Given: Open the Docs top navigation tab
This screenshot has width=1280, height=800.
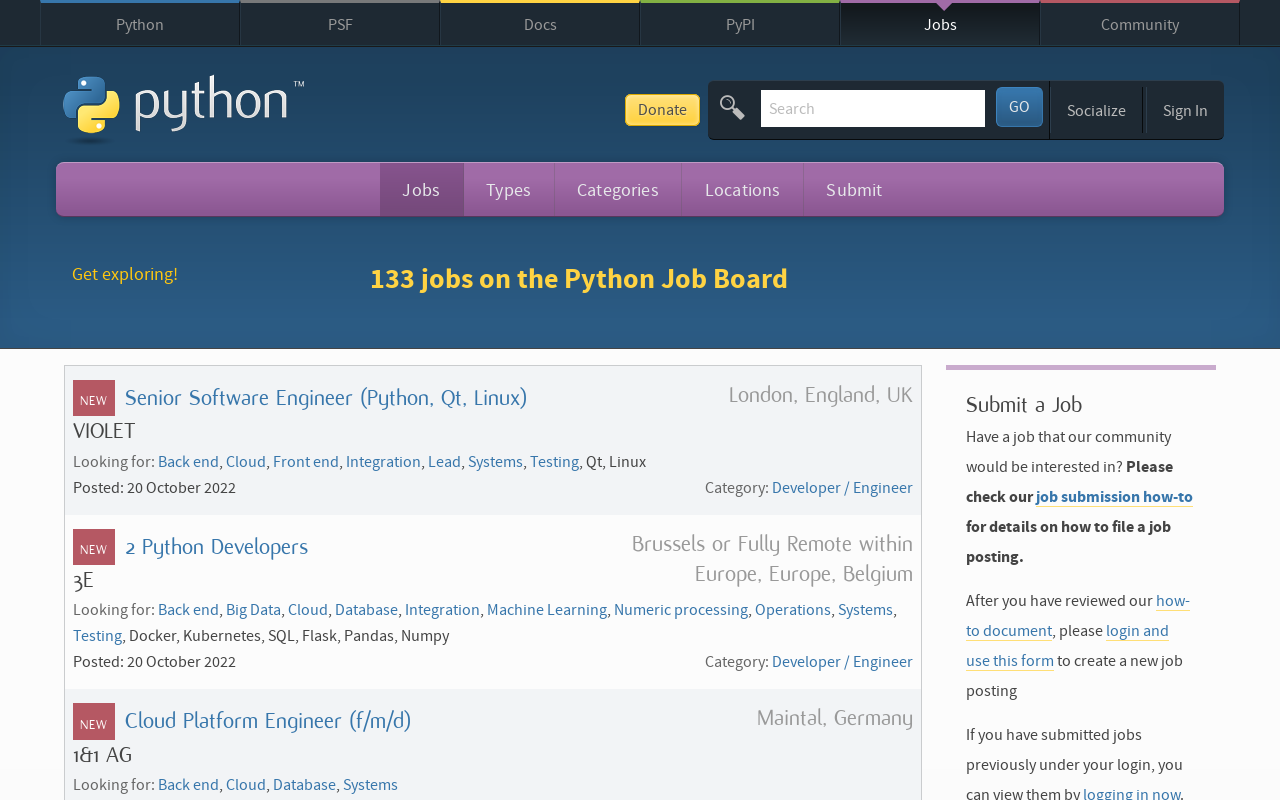Looking at the screenshot, I should tap(540, 24).
